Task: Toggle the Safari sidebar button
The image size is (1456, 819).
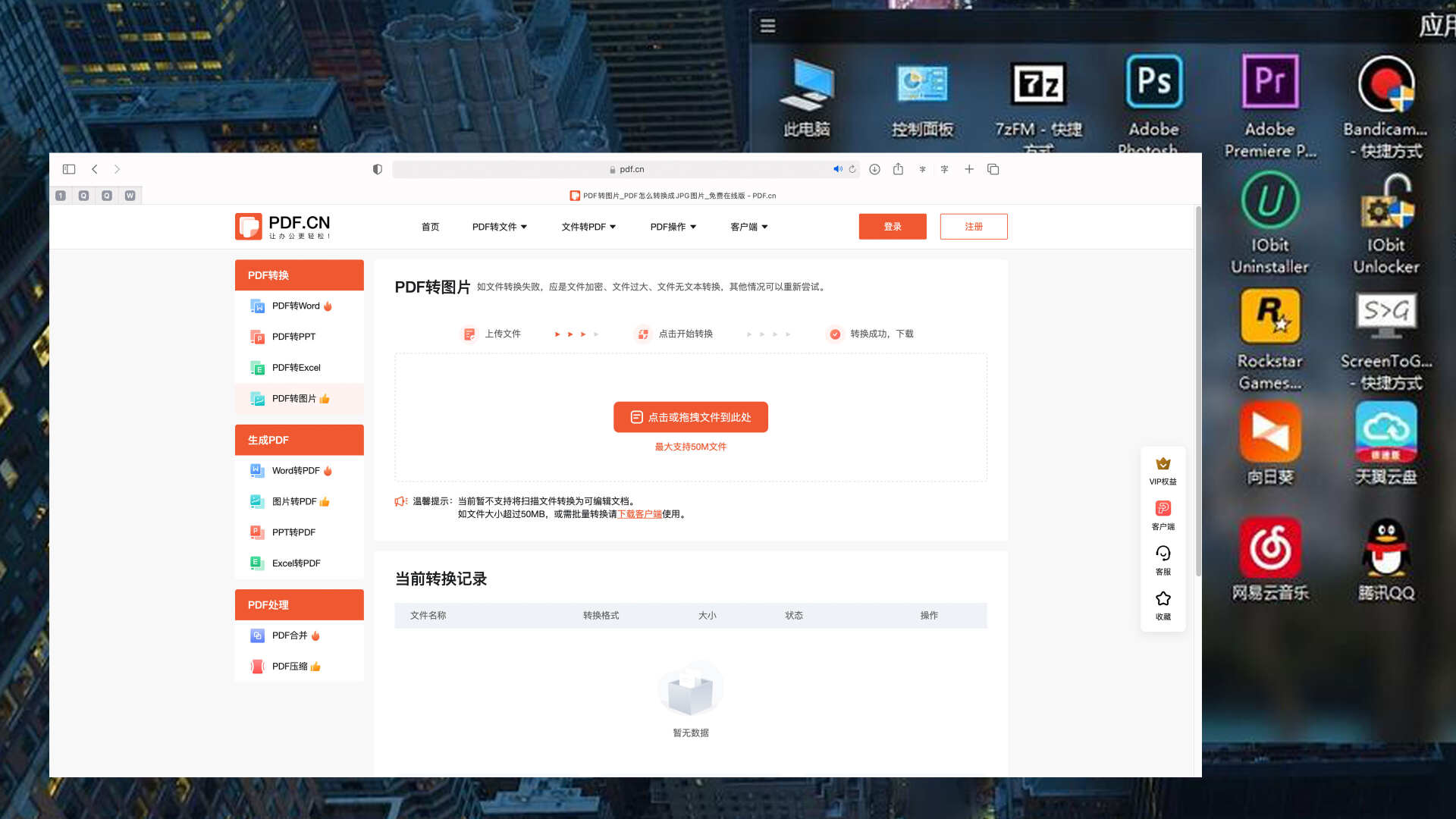Action: (69, 169)
